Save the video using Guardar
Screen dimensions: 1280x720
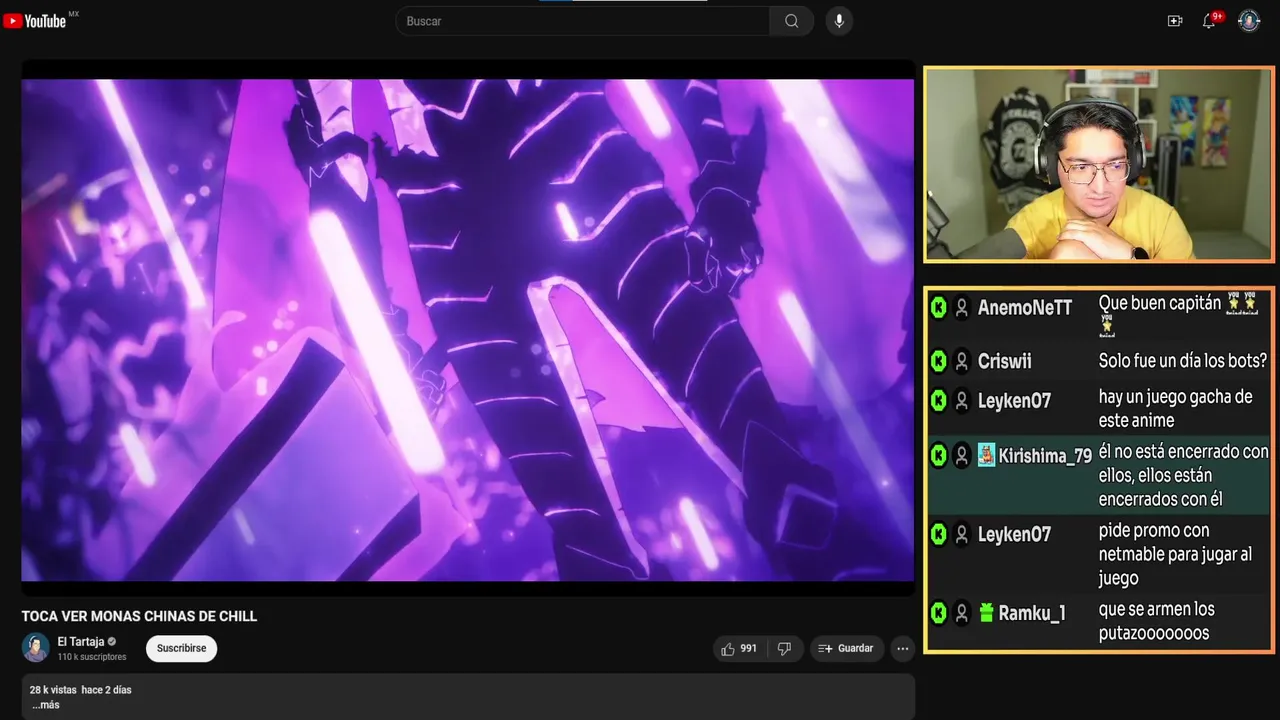[846, 649]
